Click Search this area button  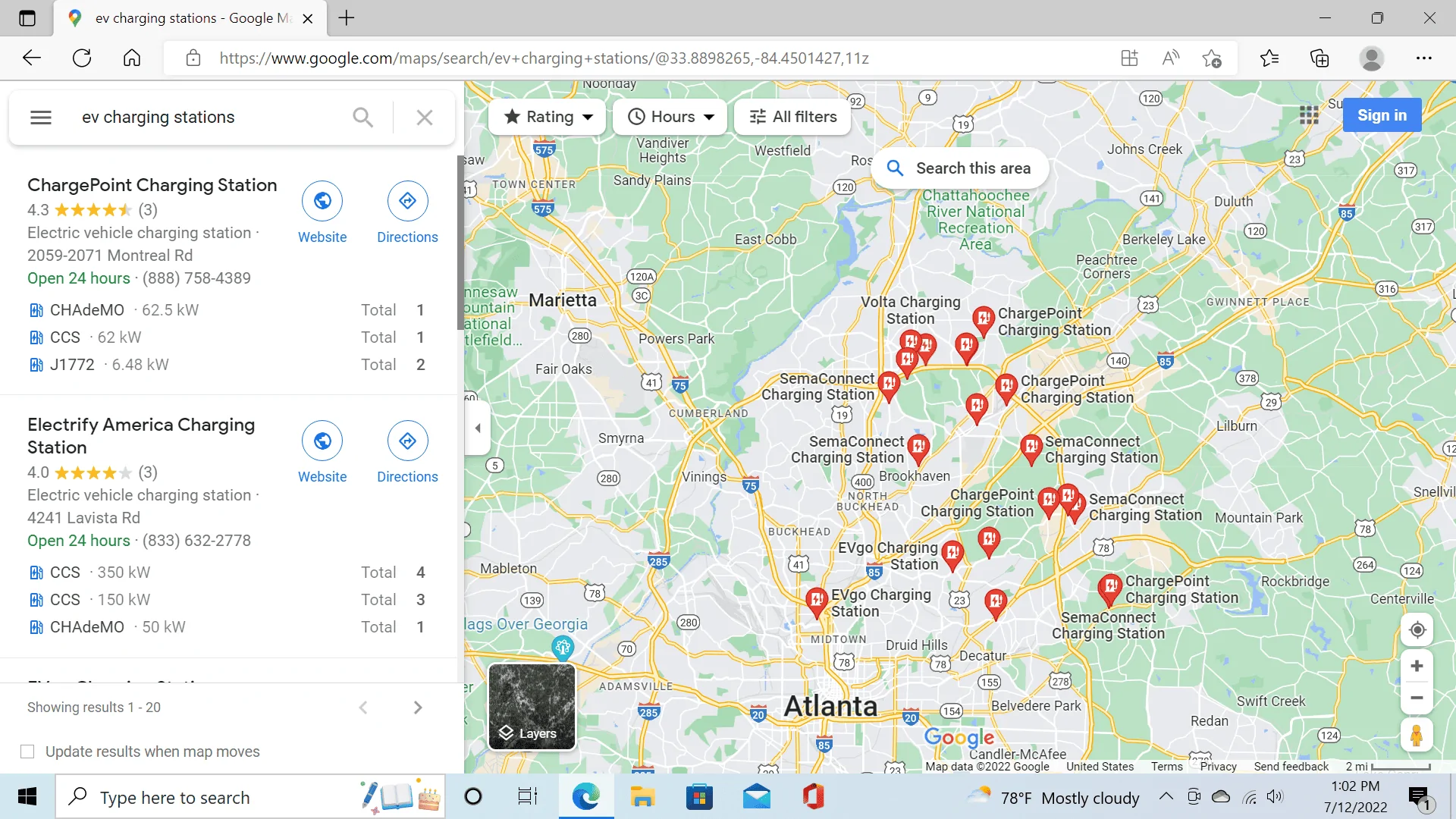(x=960, y=168)
